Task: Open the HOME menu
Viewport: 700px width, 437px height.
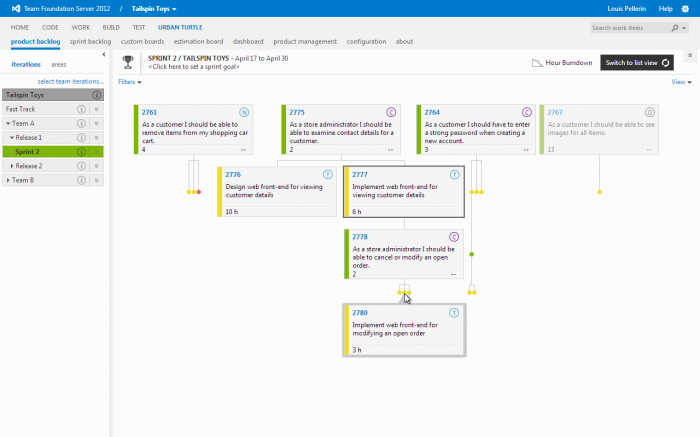Action: [20, 27]
